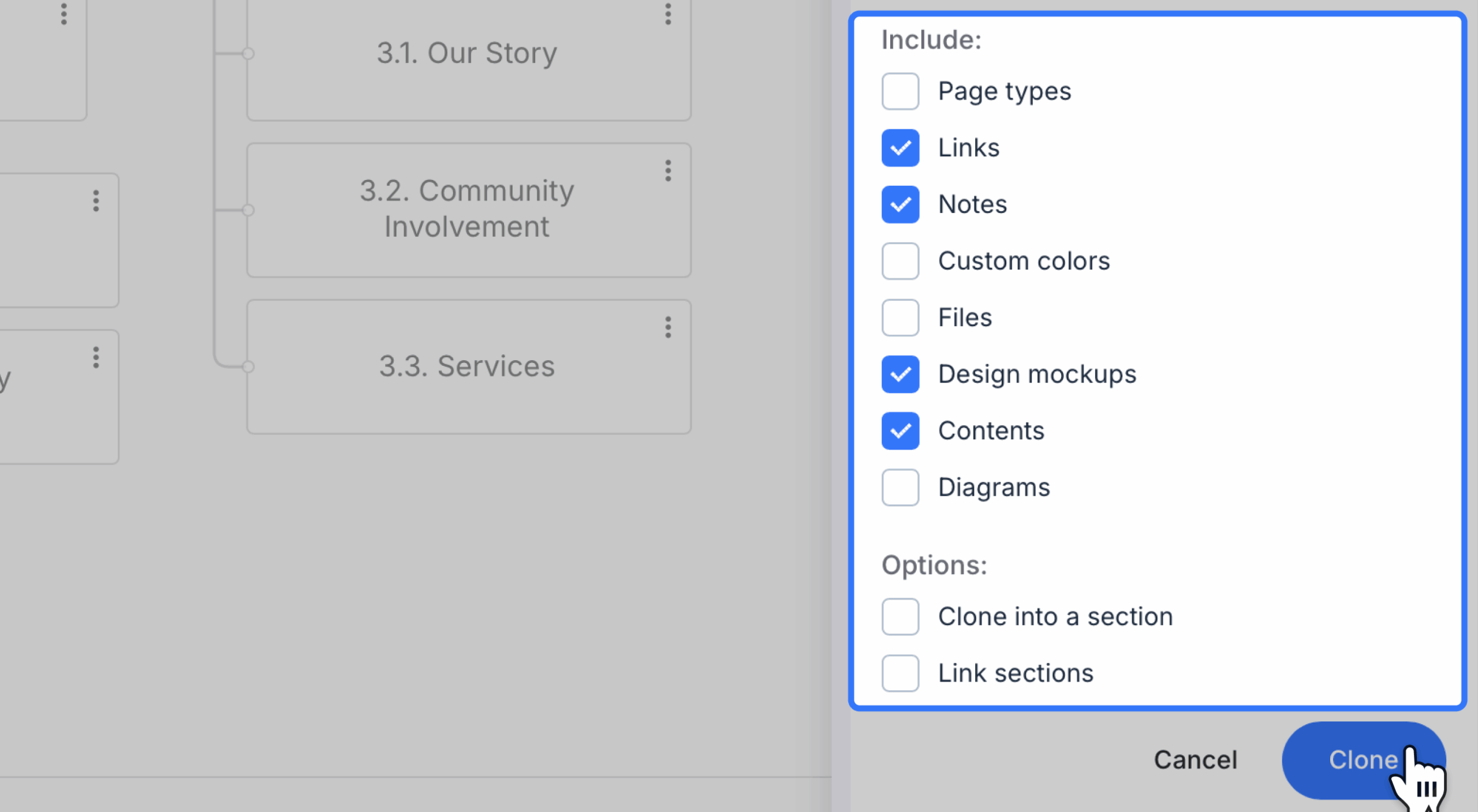Enable the Page types checkbox
Image resolution: width=1478 pixels, height=812 pixels.
pyautogui.click(x=900, y=91)
